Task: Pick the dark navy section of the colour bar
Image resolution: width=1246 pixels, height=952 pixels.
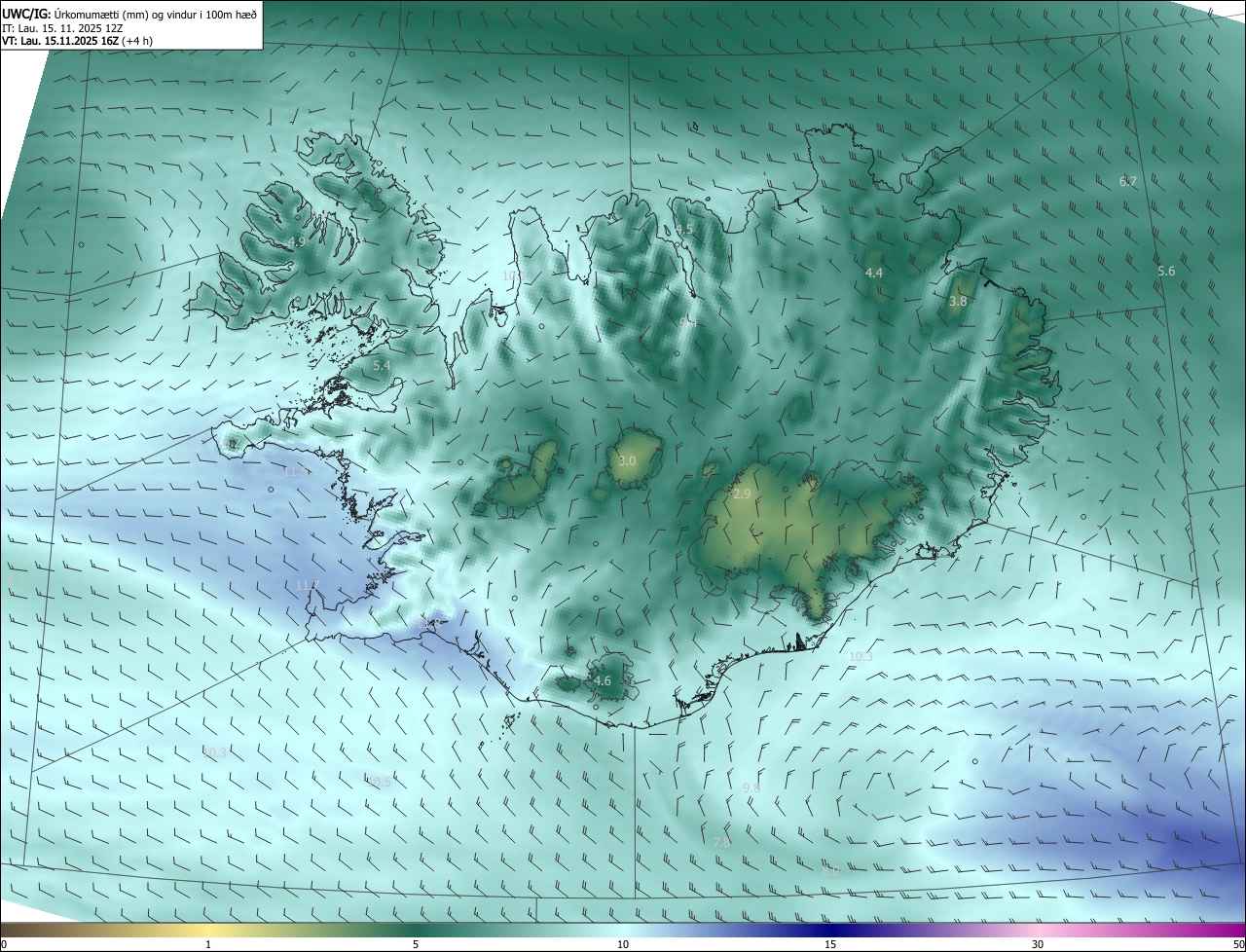Action: pos(830,930)
